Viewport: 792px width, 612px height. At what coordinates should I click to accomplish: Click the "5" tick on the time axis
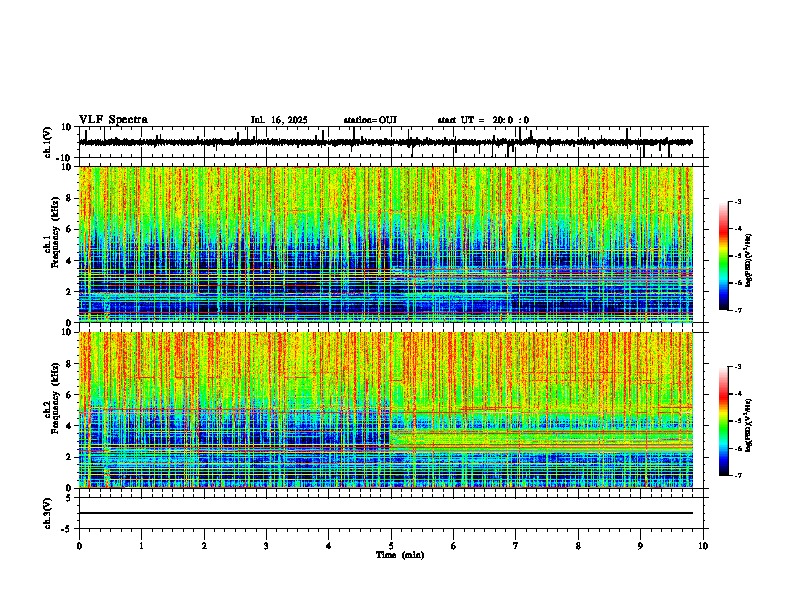click(391, 546)
